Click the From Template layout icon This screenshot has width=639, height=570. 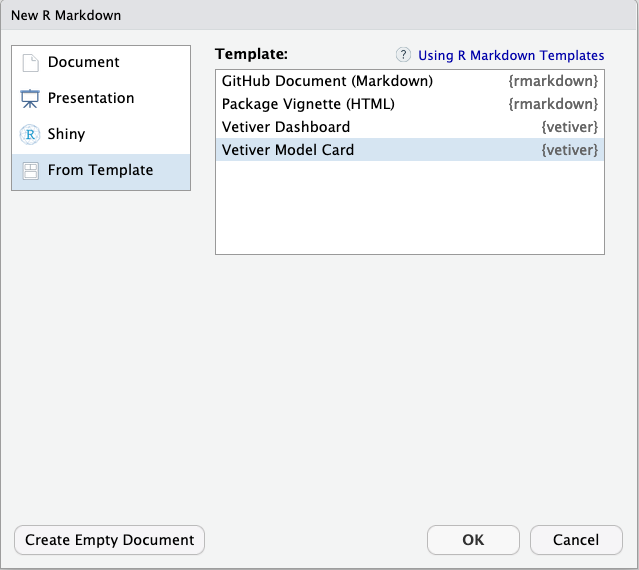pyautogui.click(x=31, y=171)
